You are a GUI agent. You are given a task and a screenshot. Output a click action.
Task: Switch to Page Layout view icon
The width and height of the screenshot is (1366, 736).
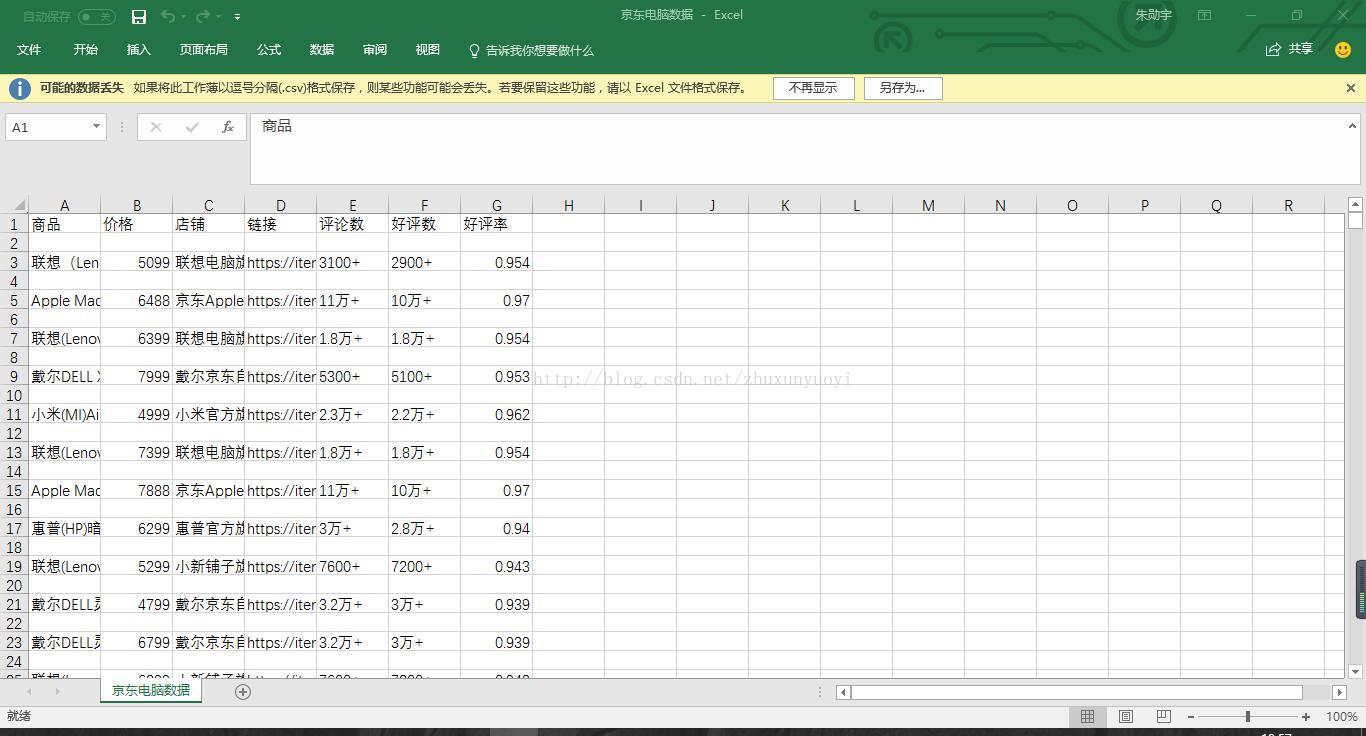pyautogui.click(x=1125, y=716)
